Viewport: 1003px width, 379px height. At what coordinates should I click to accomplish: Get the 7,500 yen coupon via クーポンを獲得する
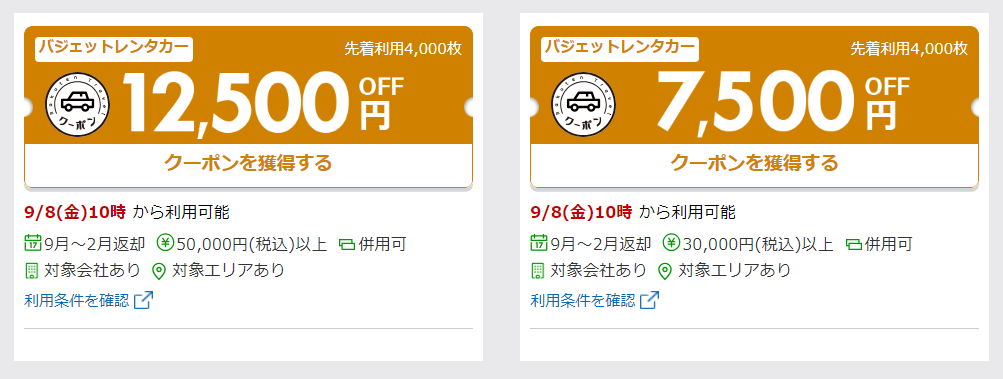(x=754, y=163)
